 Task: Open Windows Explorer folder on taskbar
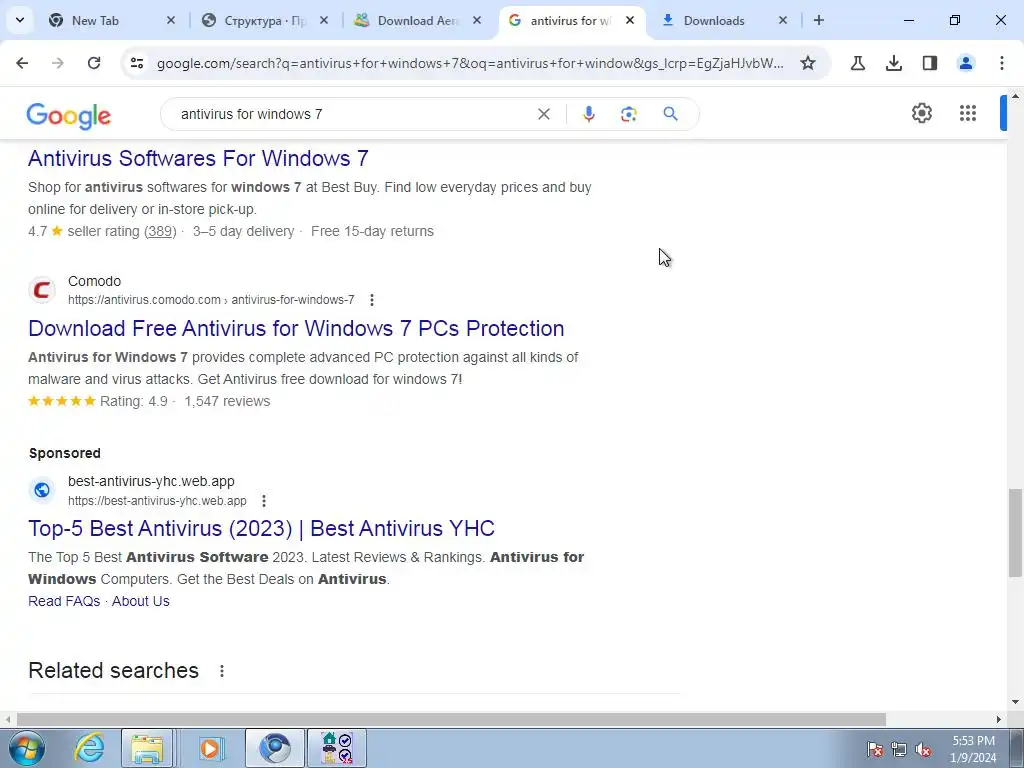click(147, 748)
